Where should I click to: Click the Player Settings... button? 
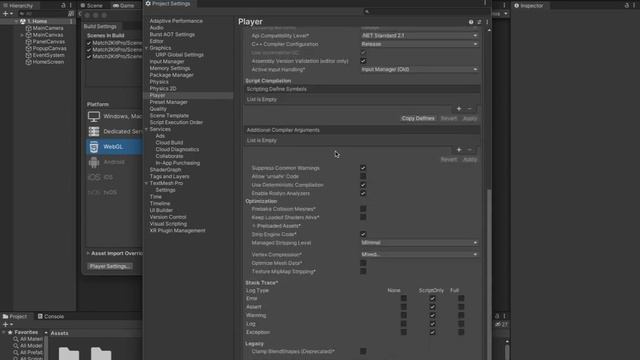110,266
